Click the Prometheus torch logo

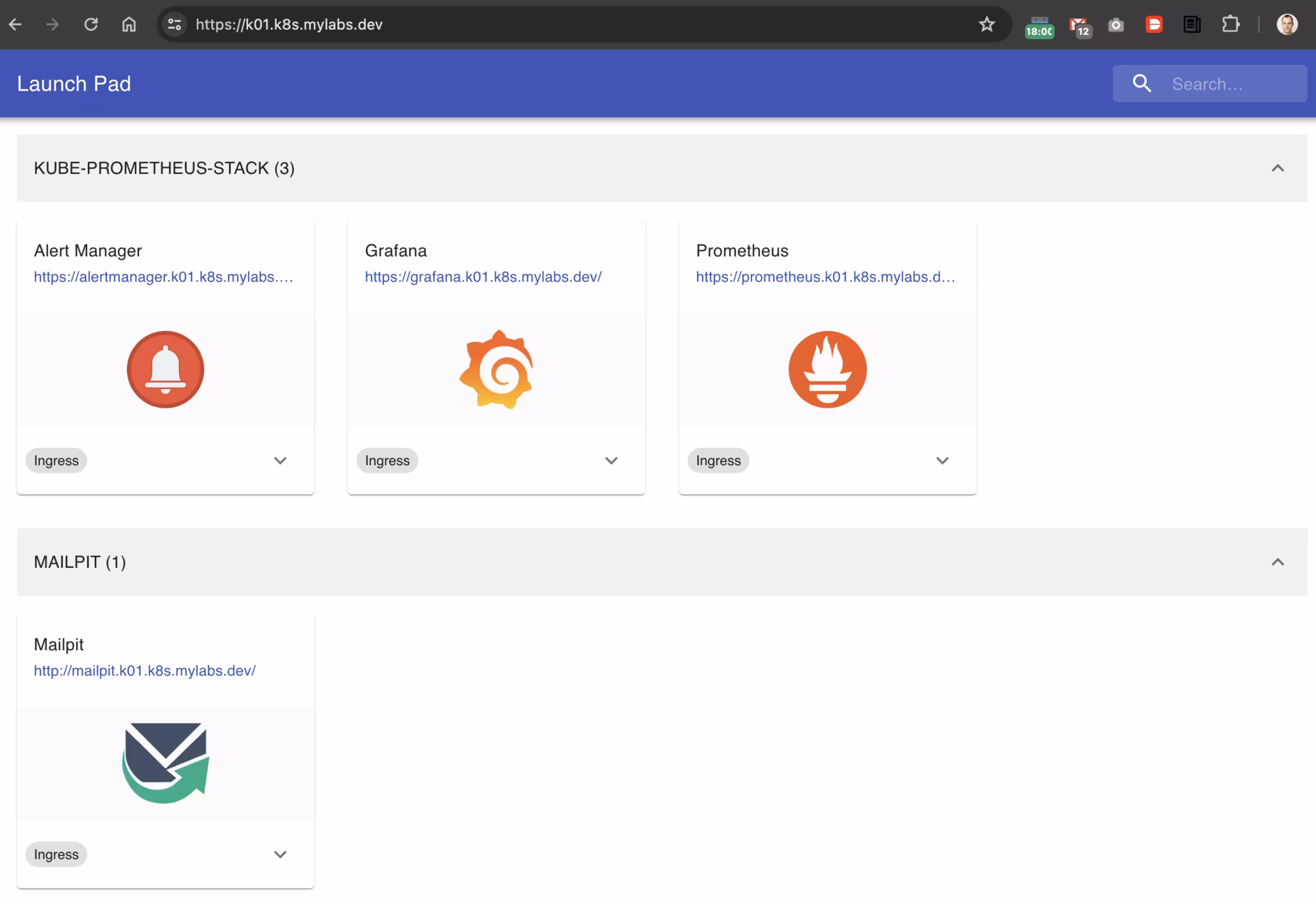(827, 370)
